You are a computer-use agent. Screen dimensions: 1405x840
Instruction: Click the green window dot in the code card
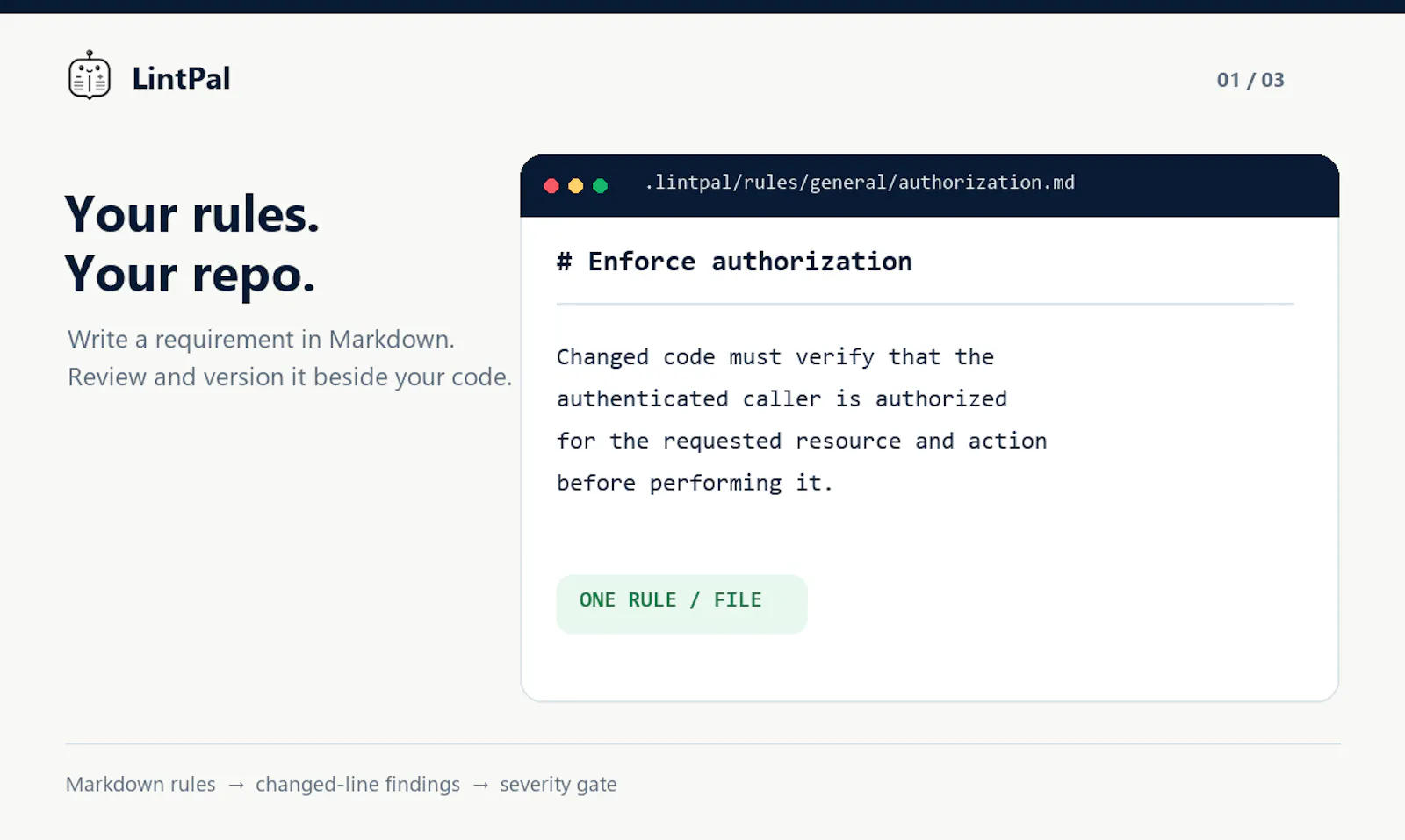(x=601, y=185)
